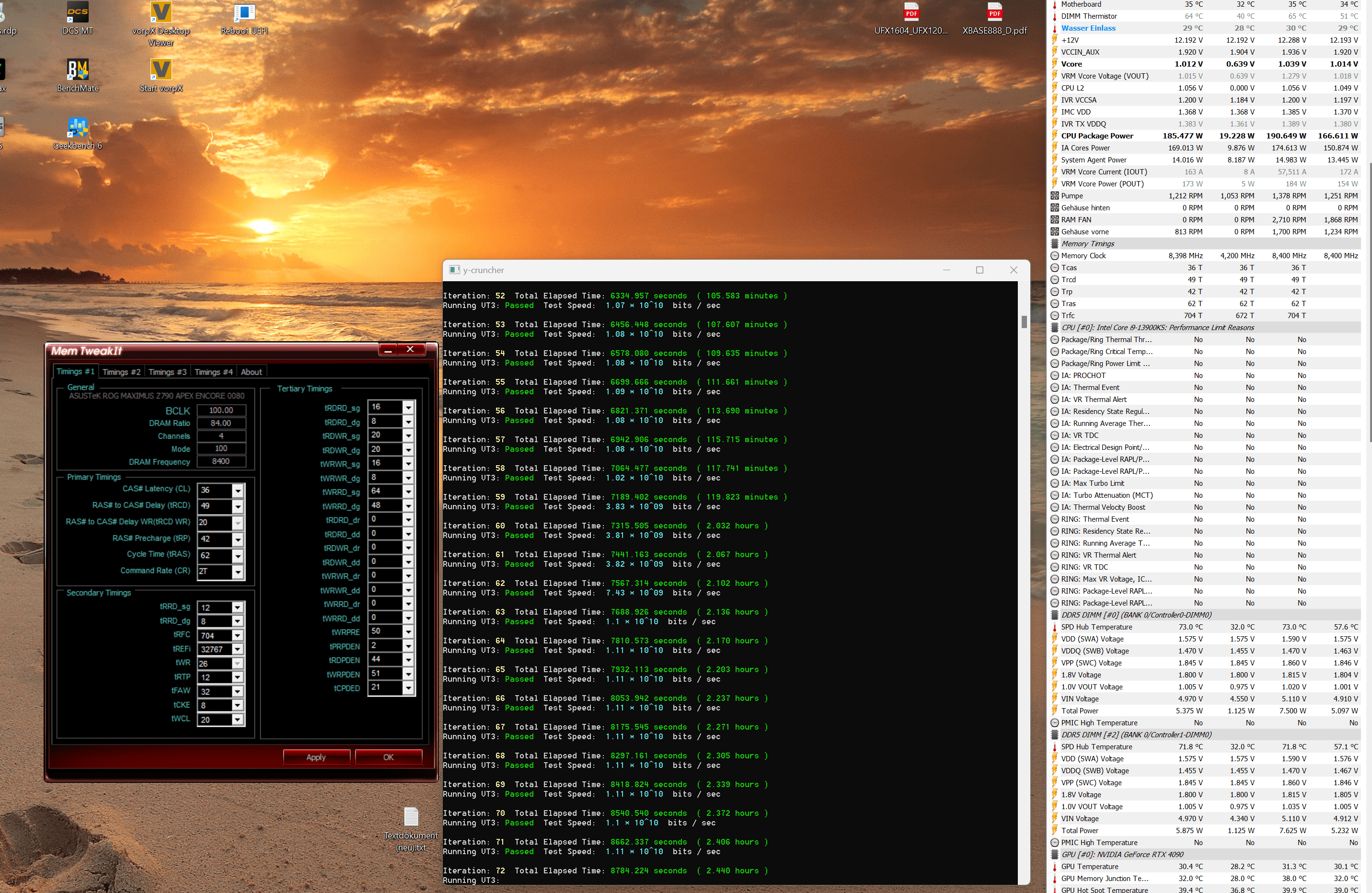The height and width of the screenshot is (893, 1372).
Task: Open RAS# to CAS# Delay (tRCD) dropdown
Action: pyautogui.click(x=238, y=506)
